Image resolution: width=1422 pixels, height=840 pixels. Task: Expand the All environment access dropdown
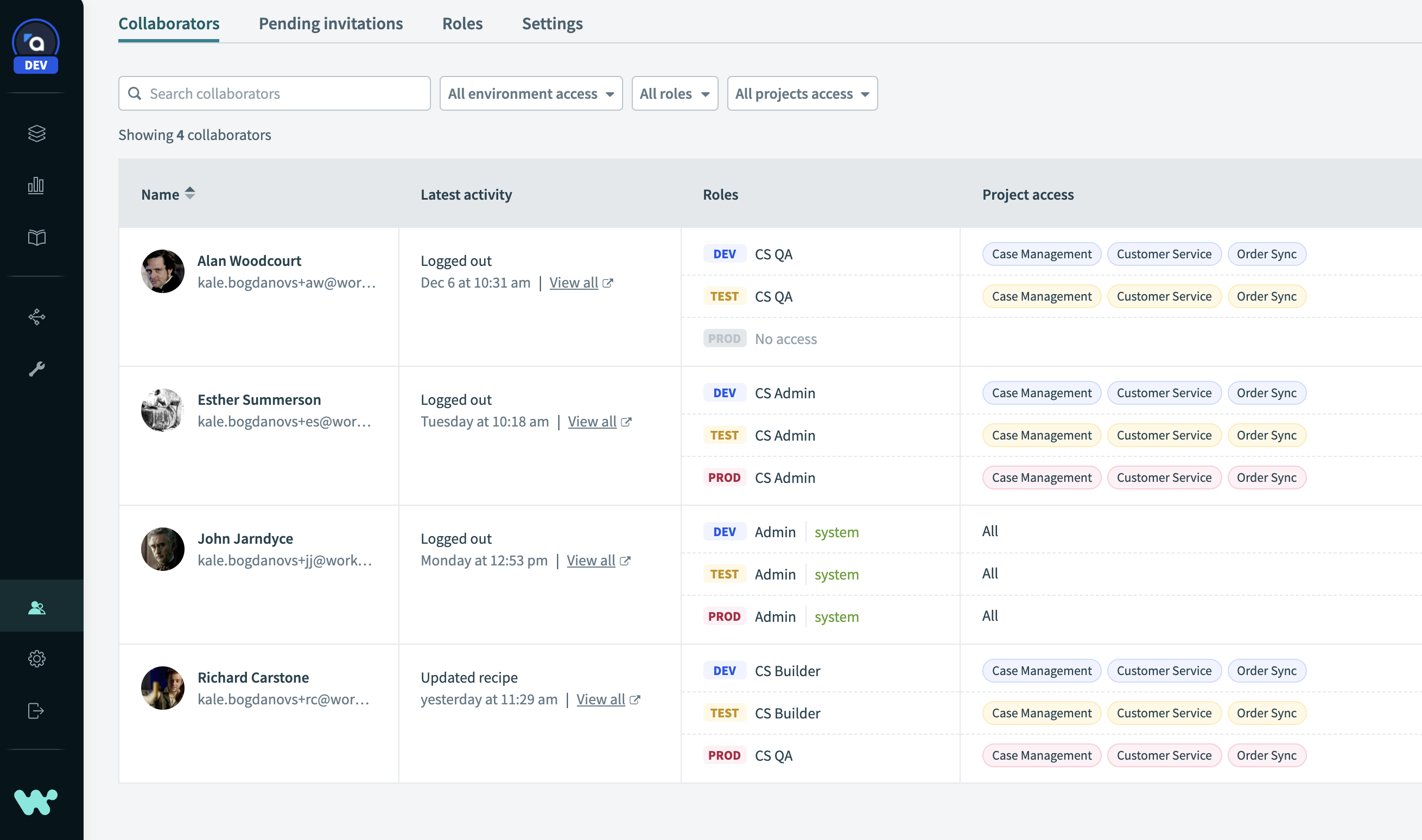(530, 93)
